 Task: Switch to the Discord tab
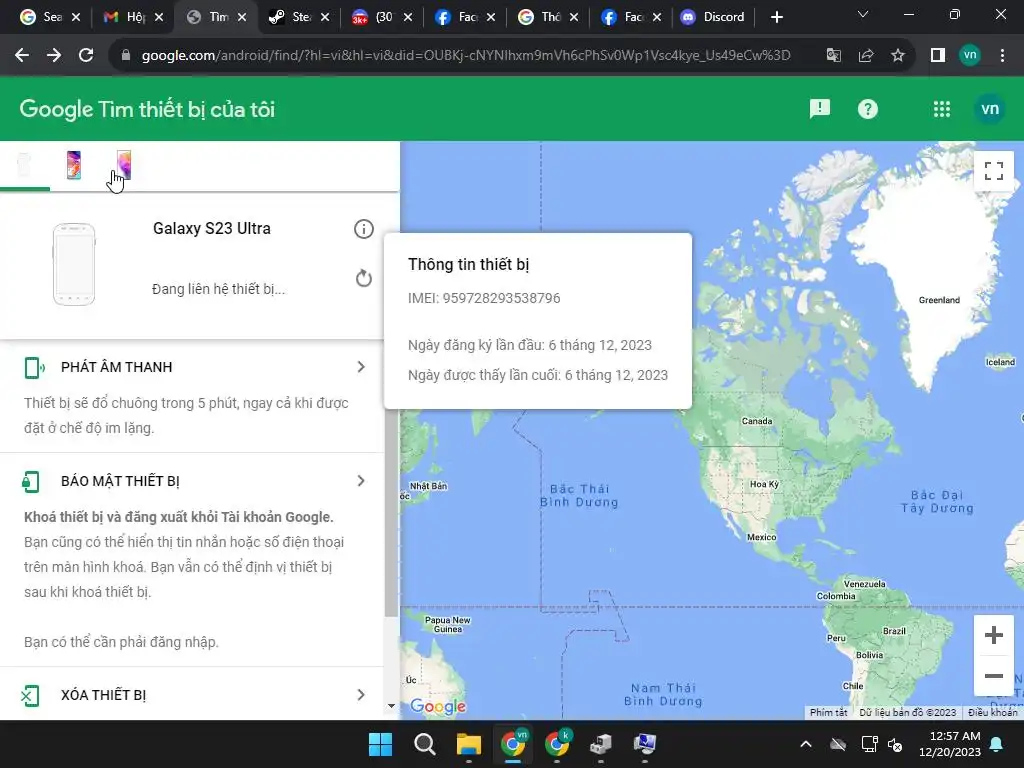[713, 17]
